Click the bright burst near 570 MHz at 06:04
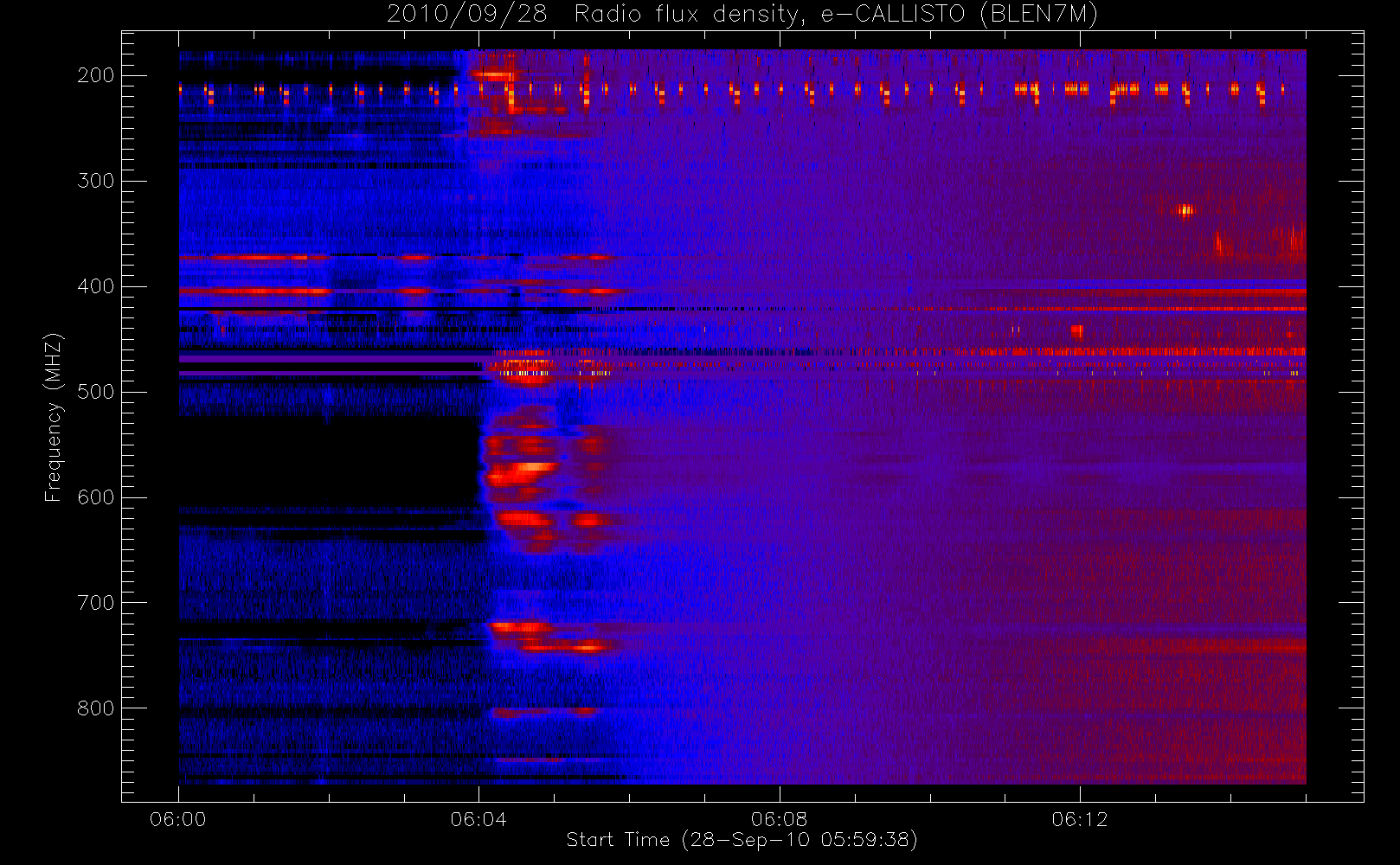This screenshot has width=1400, height=865. tap(521, 472)
